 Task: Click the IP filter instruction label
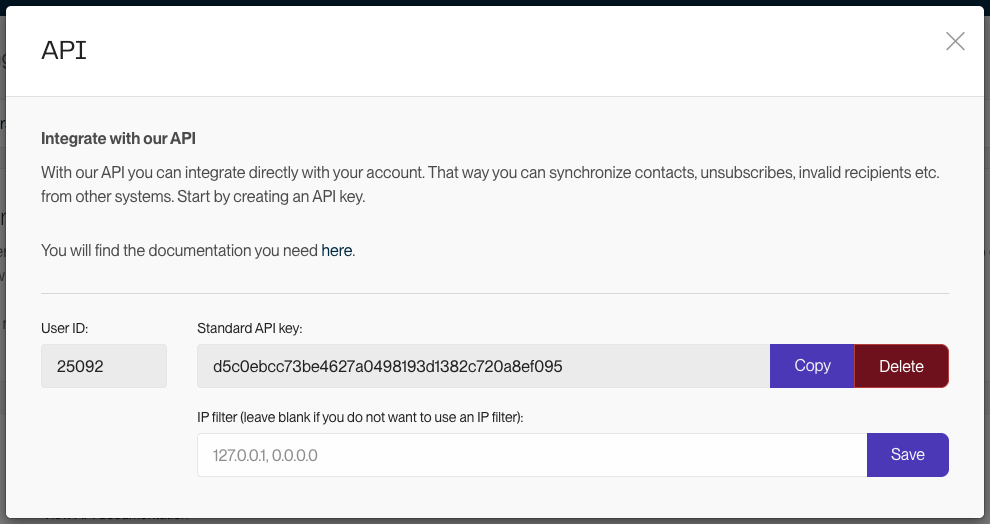[x=361, y=417]
